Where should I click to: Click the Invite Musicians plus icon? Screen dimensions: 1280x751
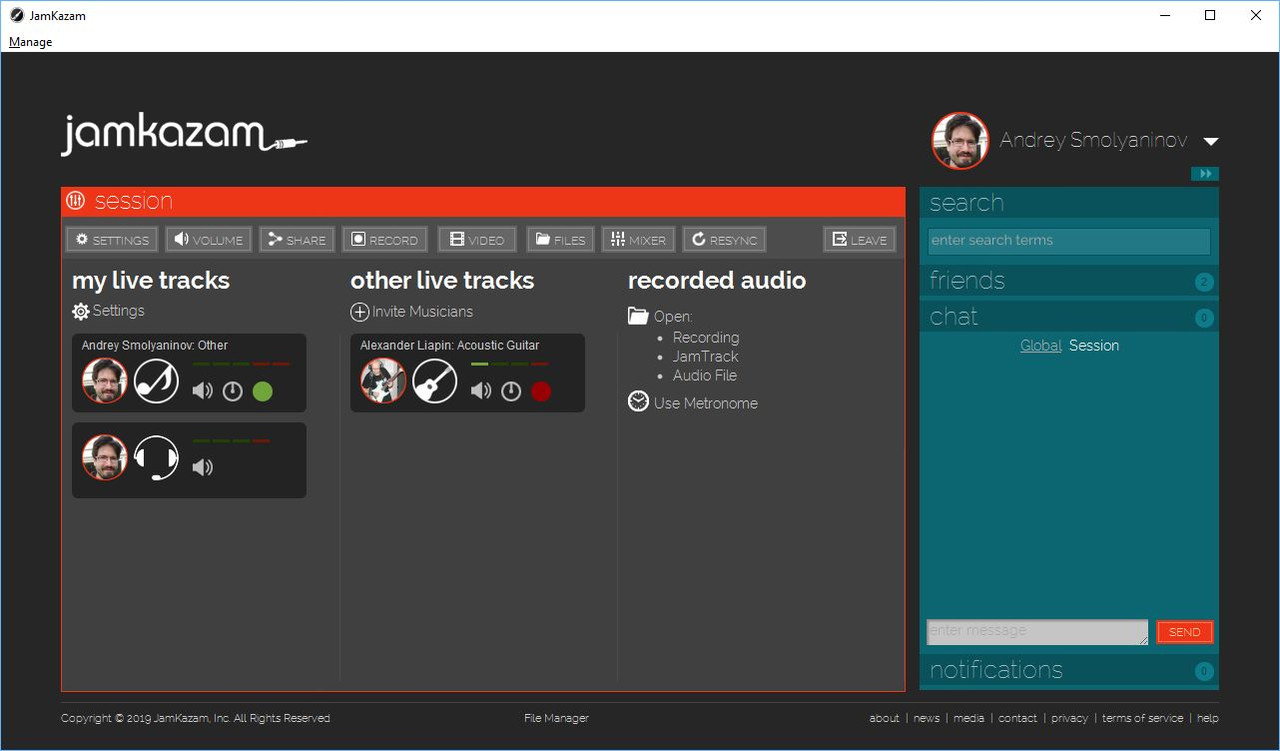[360, 312]
